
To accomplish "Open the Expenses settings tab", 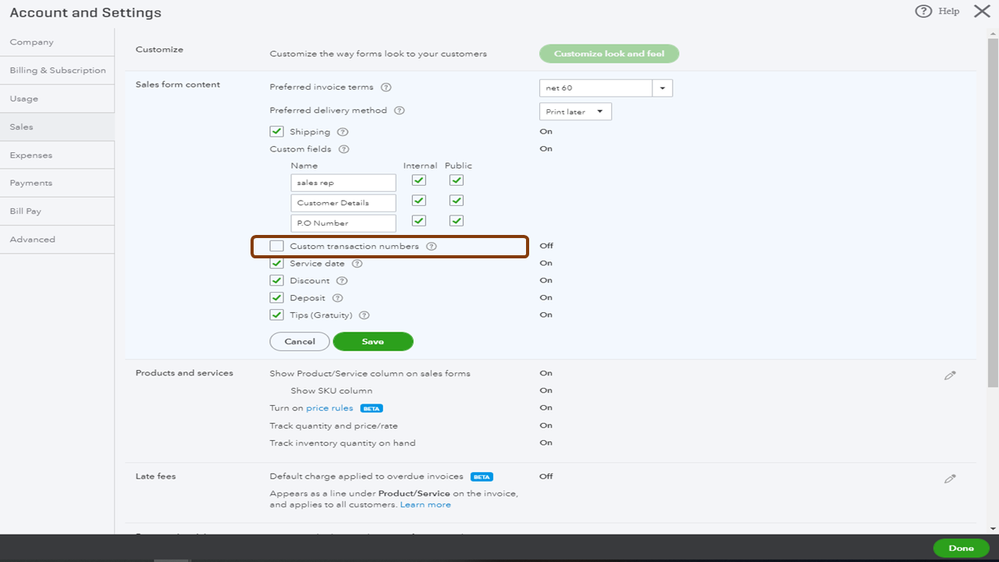I will point(31,155).
